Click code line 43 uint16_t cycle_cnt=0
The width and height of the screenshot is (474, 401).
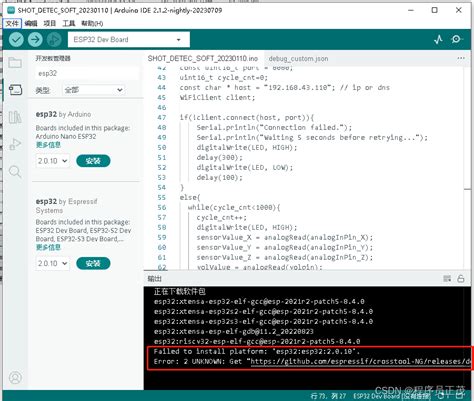coord(223,78)
